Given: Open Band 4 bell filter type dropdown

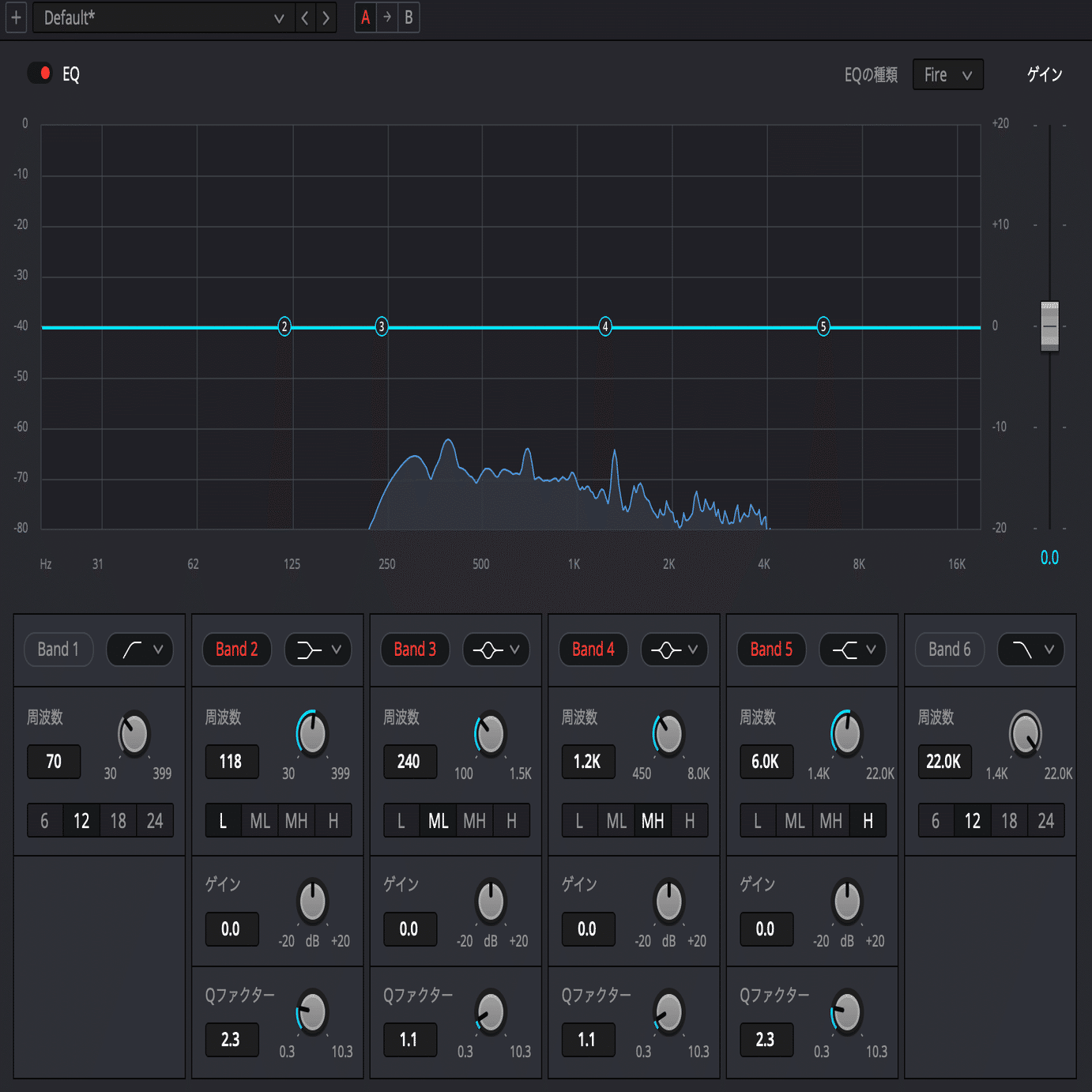Looking at the screenshot, I should click(675, 650).
